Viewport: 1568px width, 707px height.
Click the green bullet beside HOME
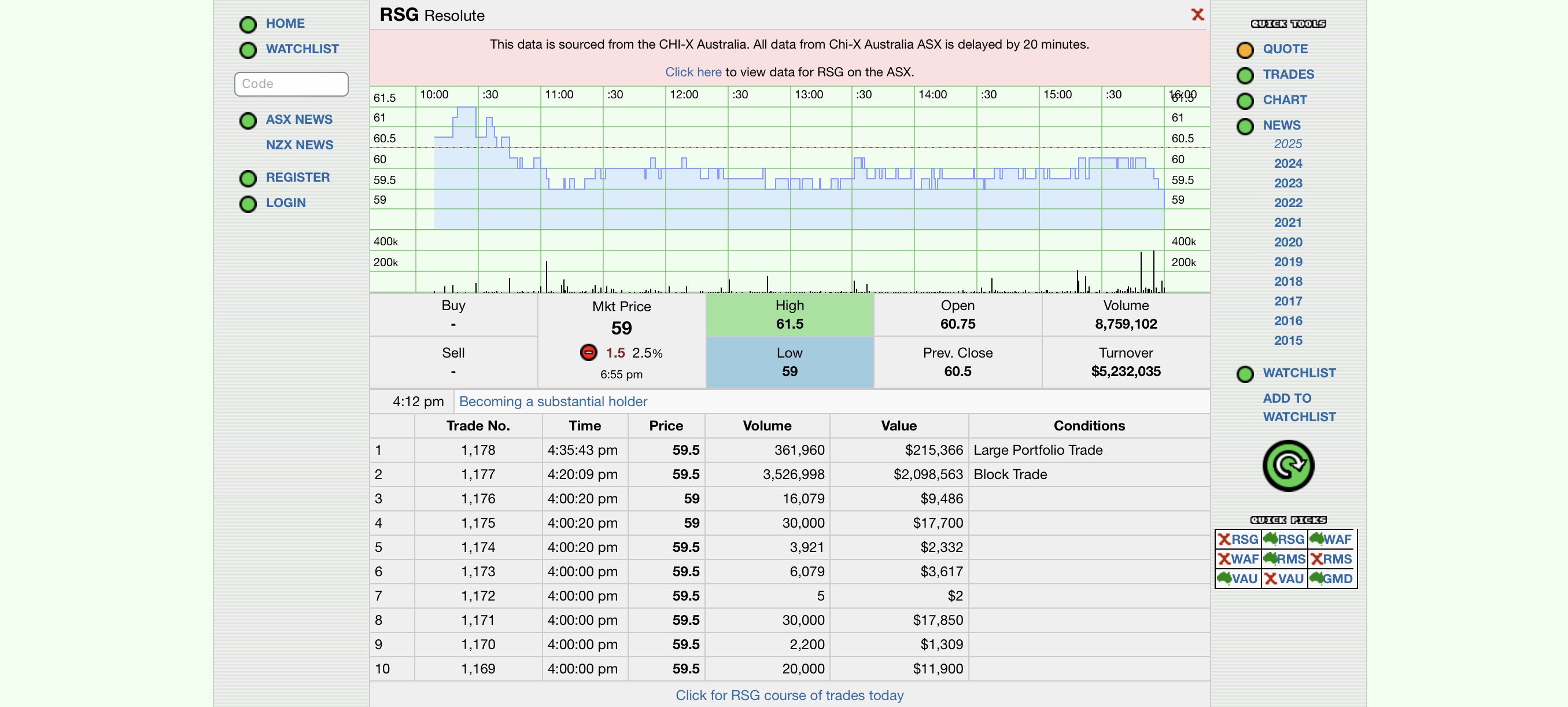click(248, 24)
